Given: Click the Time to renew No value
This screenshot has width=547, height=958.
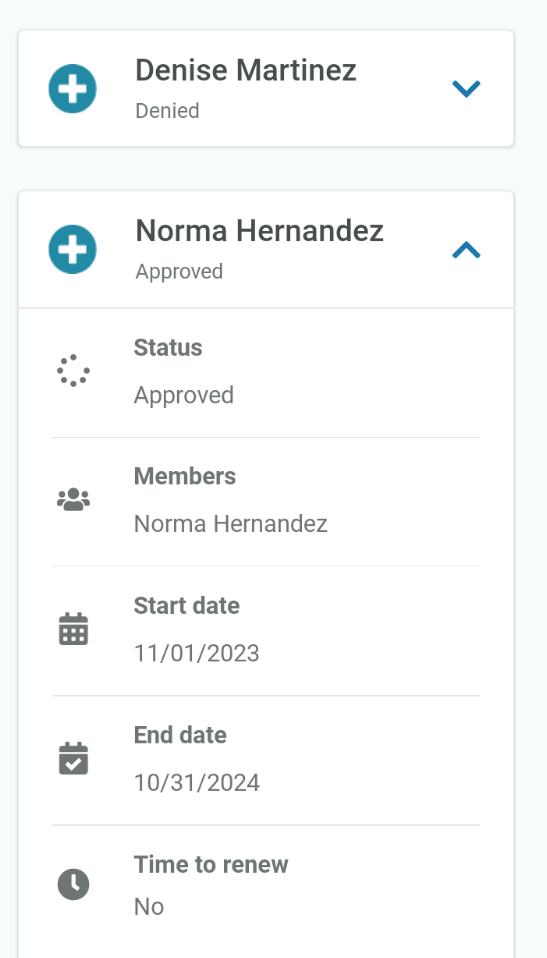Looking at the screenshot, I should 149,907.
